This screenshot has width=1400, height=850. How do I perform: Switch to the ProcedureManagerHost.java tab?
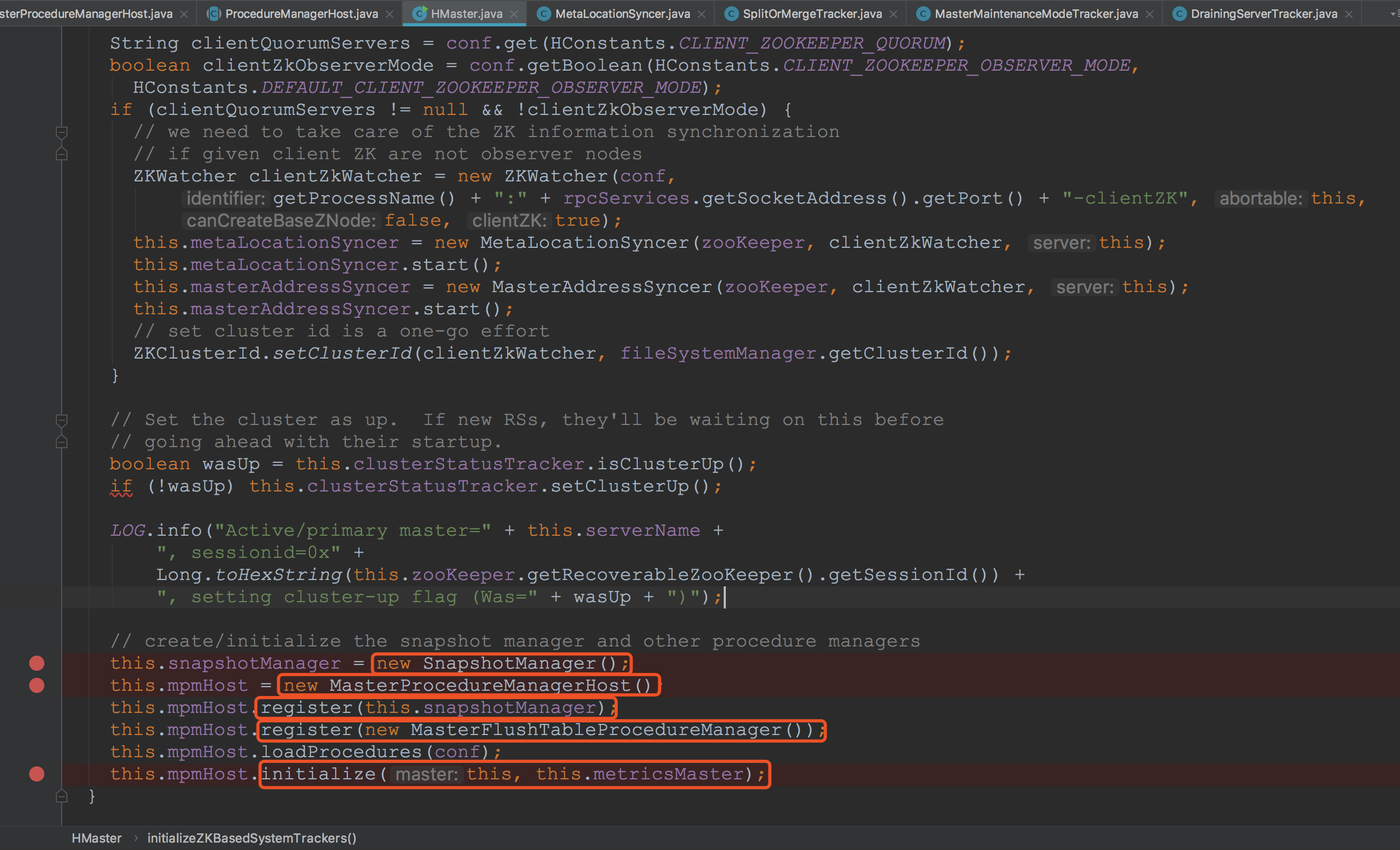302,14
